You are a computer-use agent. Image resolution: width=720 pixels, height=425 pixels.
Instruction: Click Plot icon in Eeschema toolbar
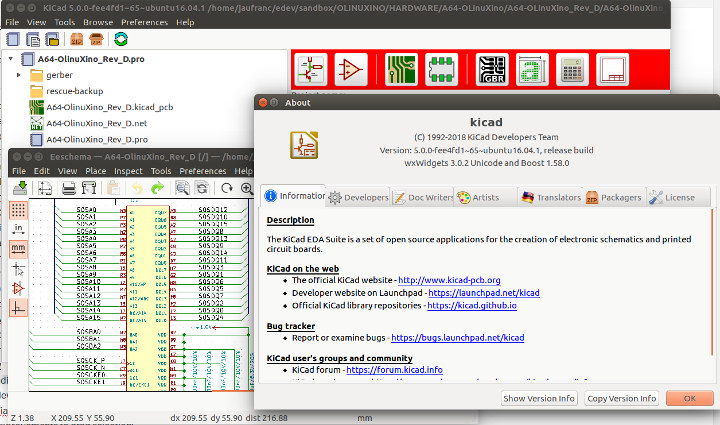coord(89,188)
